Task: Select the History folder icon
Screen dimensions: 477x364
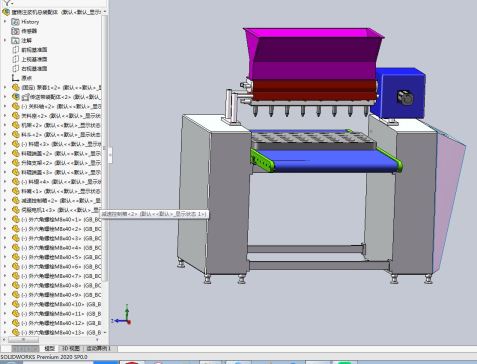Action: point(15,22)
